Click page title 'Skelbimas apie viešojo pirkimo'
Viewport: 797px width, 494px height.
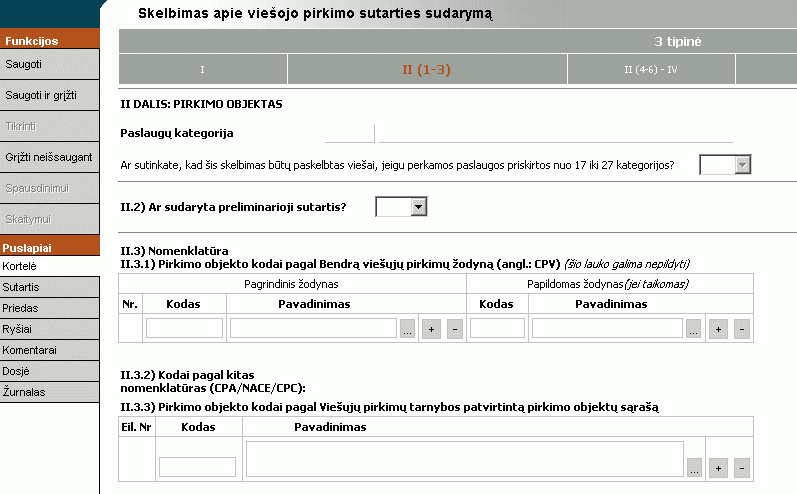[x=315, y=13]
